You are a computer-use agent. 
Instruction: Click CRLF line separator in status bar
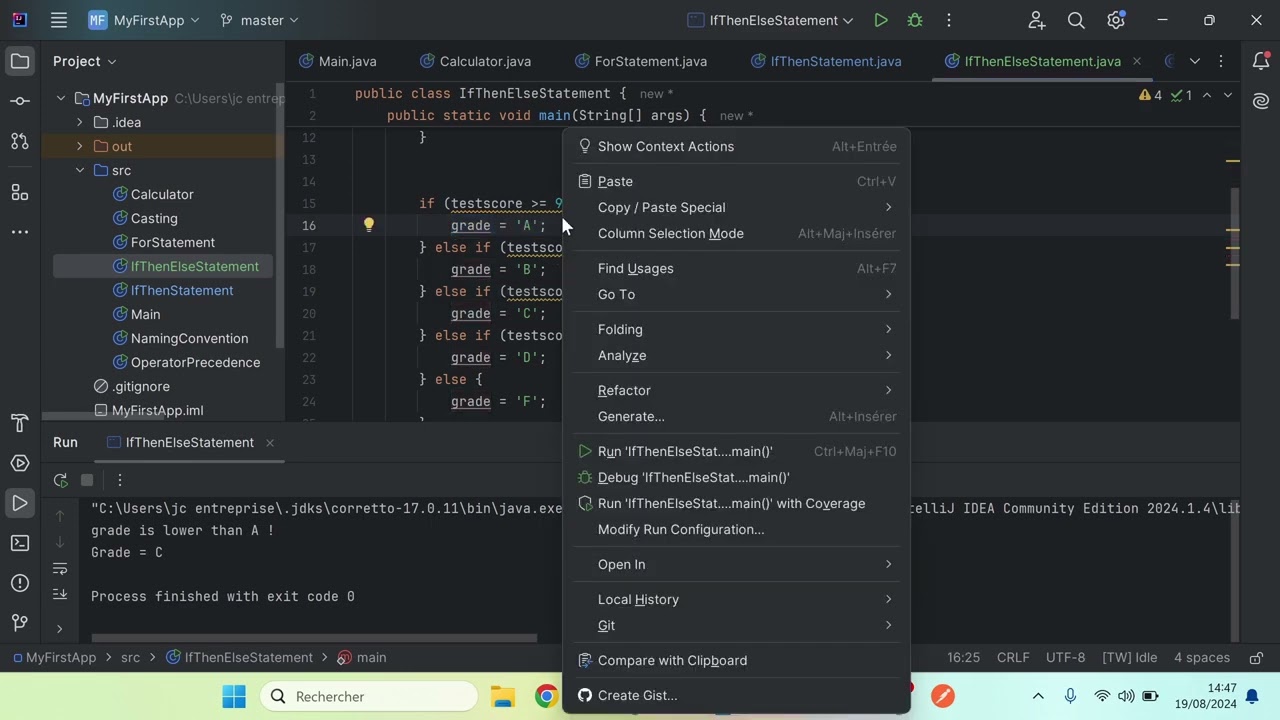click(x=1013, y=657)
